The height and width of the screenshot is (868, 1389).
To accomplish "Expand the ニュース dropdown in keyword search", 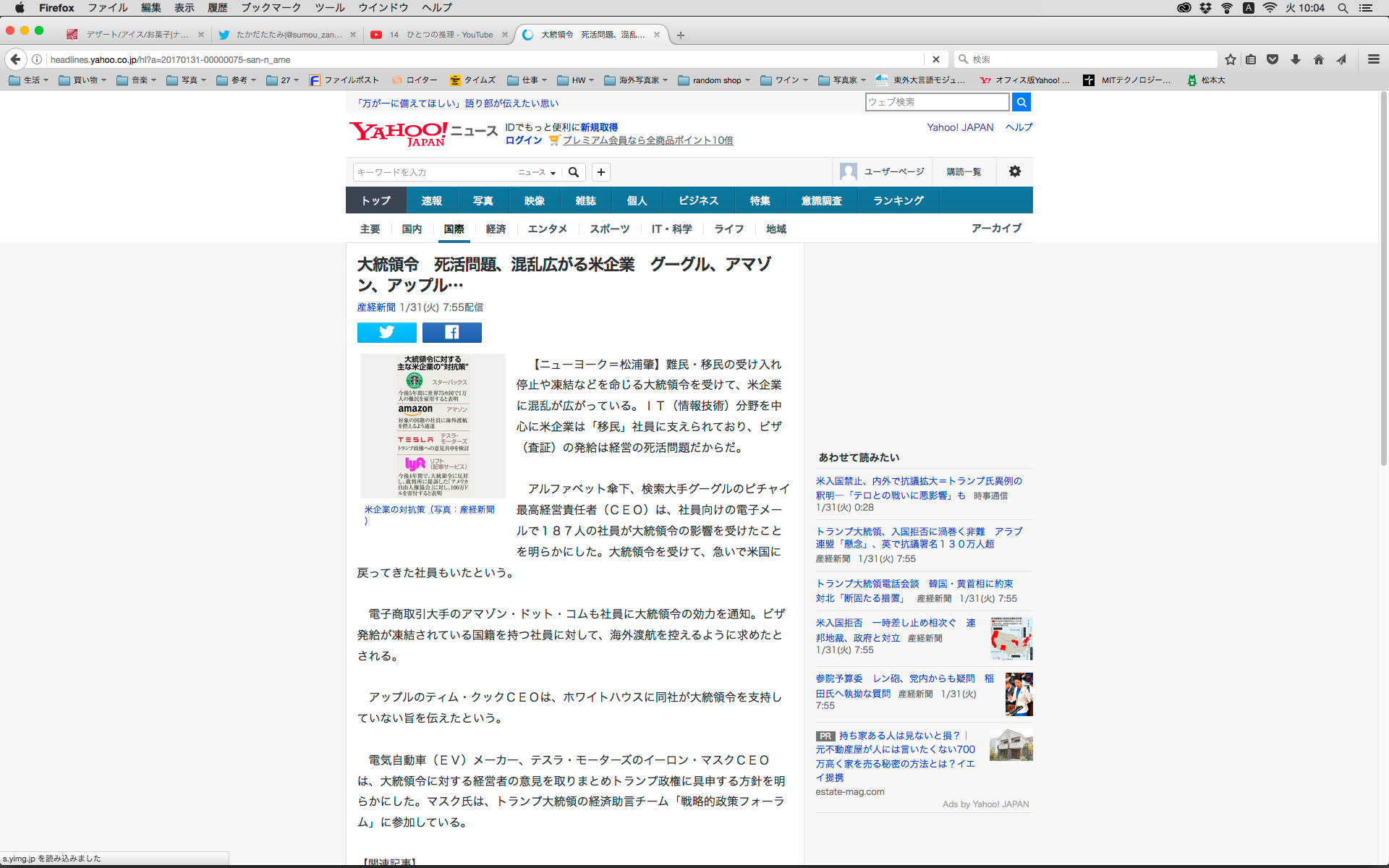I will point(537,172).
